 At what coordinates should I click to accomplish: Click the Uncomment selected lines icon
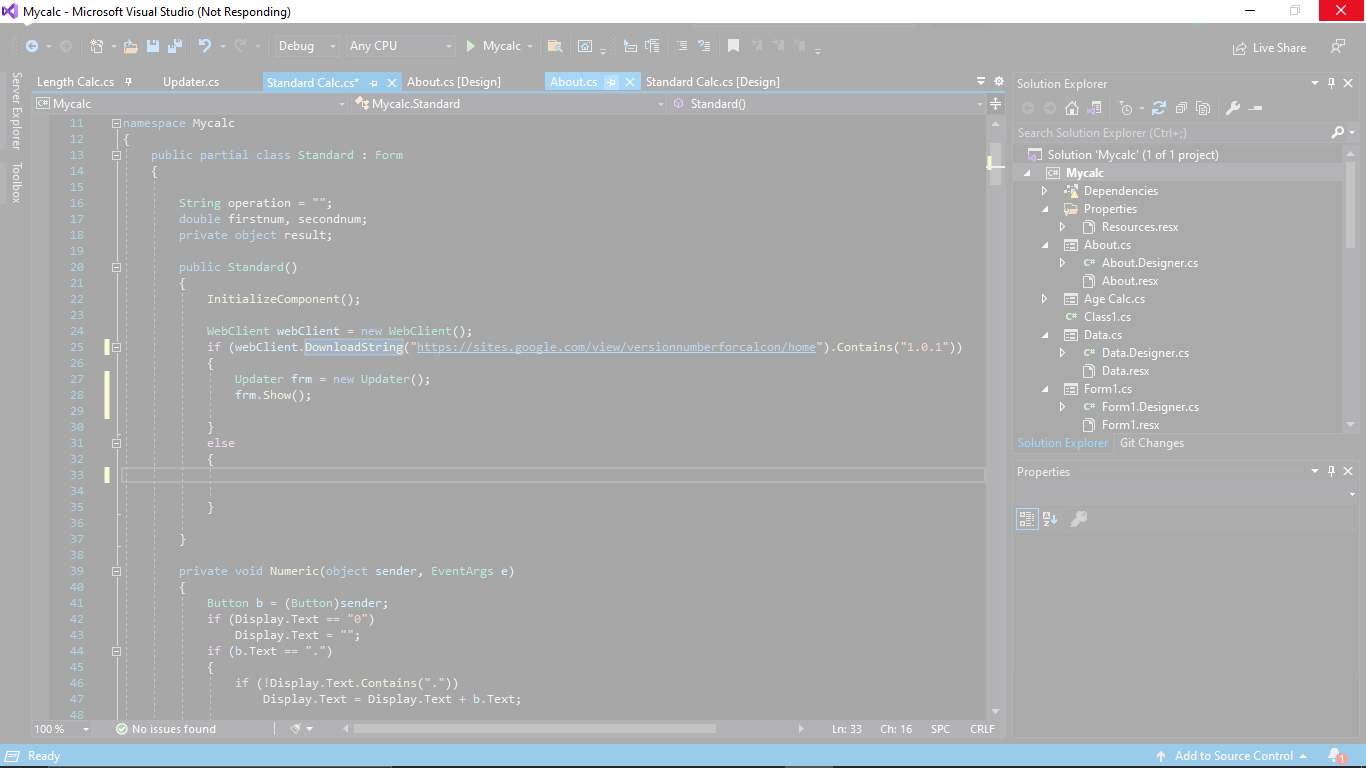coord(704,46)
